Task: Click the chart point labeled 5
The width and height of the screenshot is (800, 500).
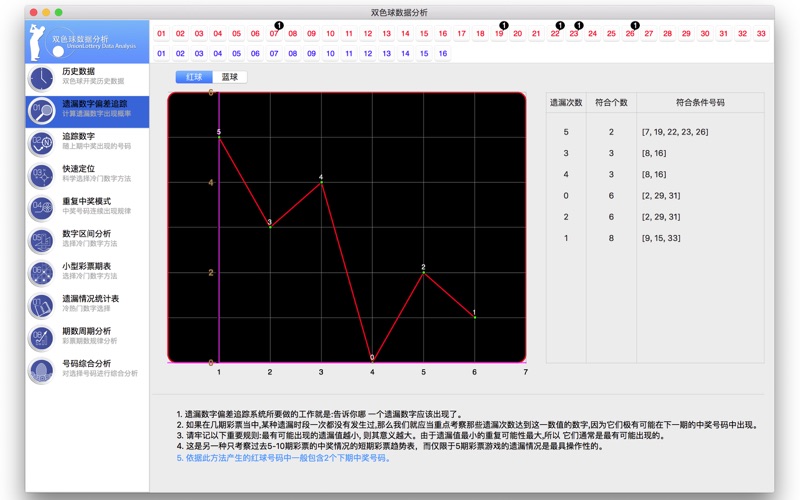Action: click(219, 137)
